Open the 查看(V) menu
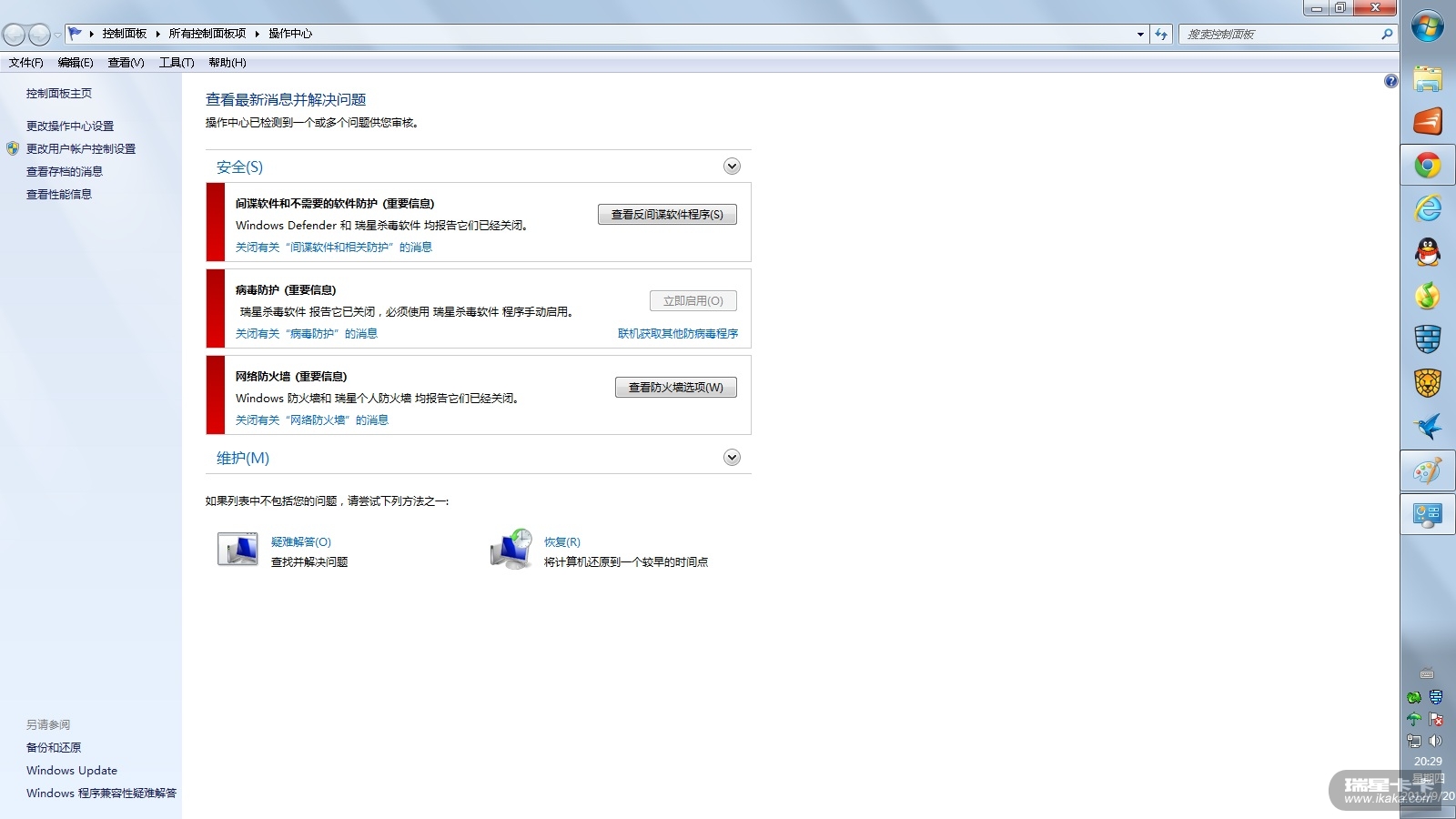The image size is (1456, 819). pyautogui.click(x=126, y=63)
